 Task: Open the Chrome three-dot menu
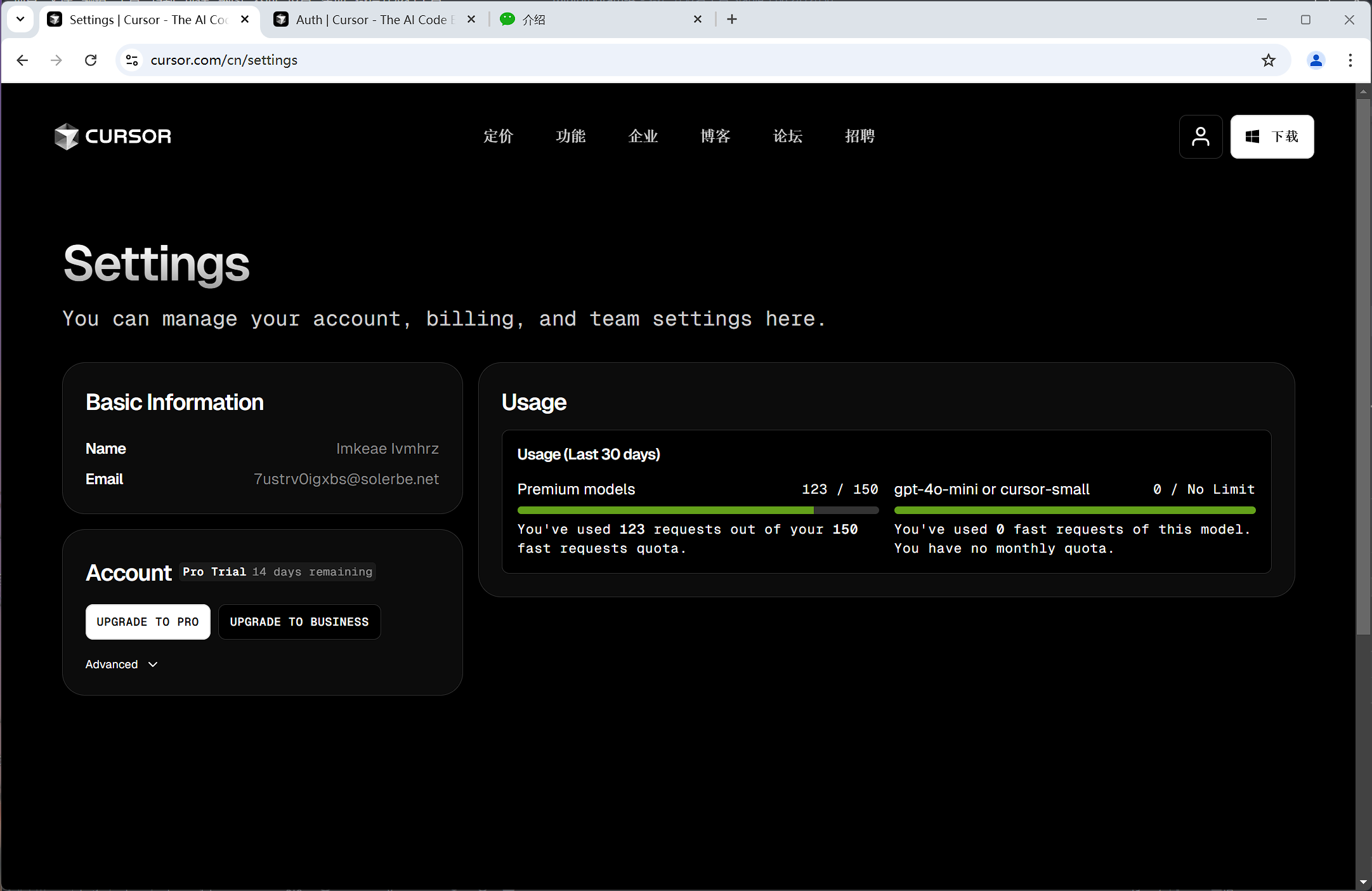pyautogui.click(x=1350, y=60)
